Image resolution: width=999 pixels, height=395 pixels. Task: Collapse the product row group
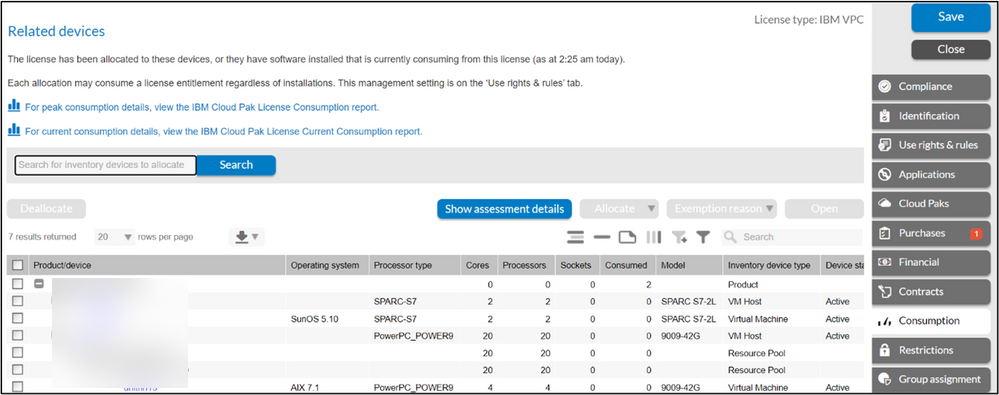[x=39, y=284]
